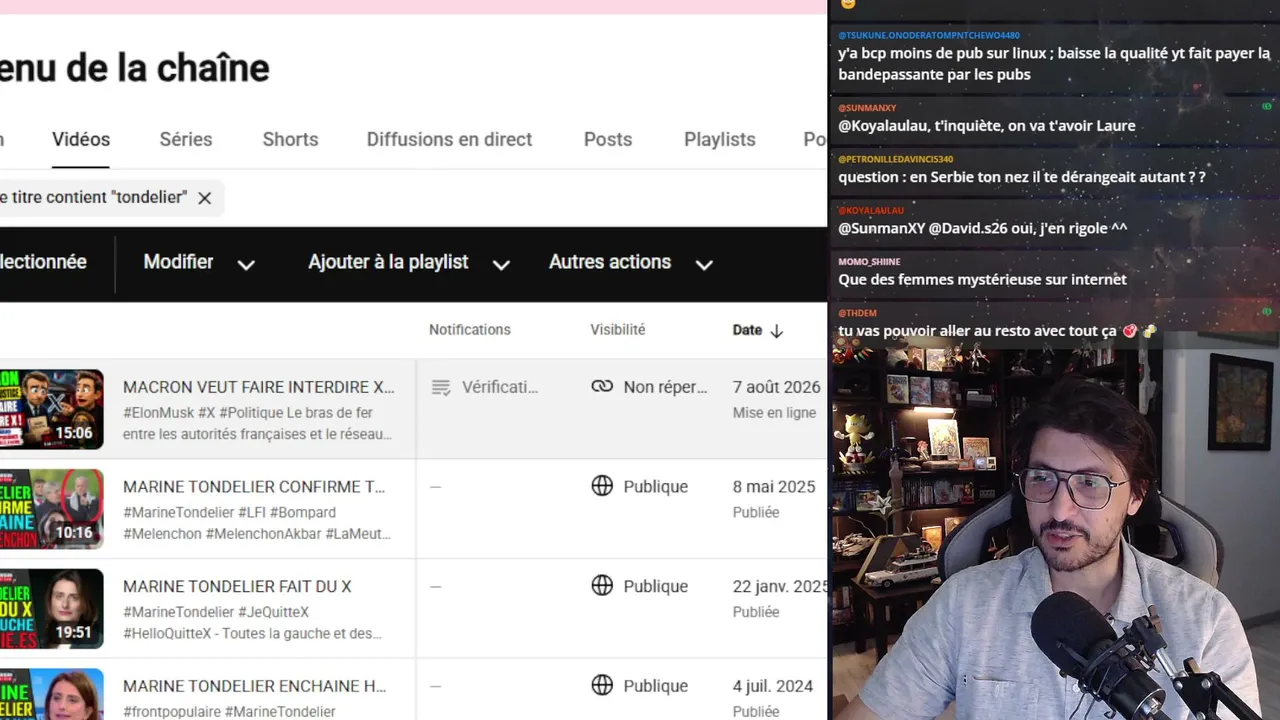Remove the "tondelier" title filter chip
This screenshot has width=1280, height=720.
pos(204,198)
